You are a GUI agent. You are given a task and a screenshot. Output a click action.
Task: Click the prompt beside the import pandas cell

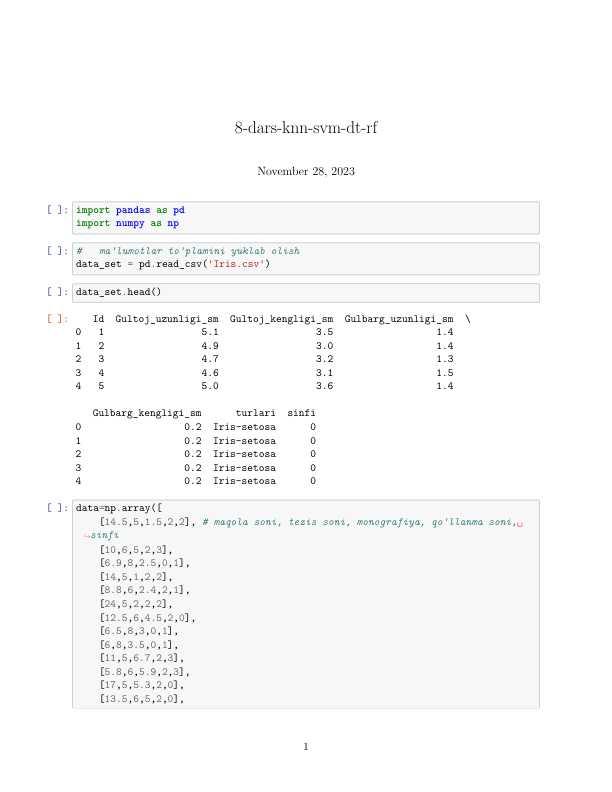[57, 211]
